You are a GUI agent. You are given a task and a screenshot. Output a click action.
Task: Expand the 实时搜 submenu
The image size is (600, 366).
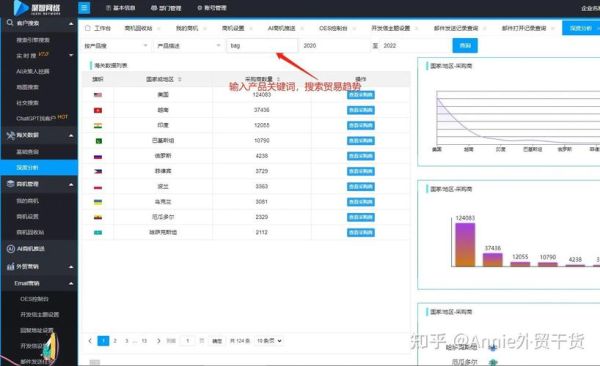click(x=71, y=55)
